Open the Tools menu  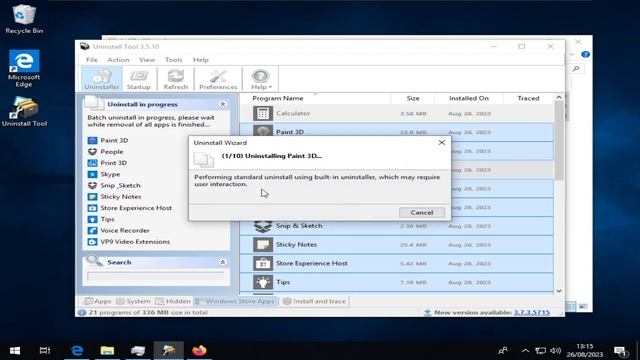[x=173, y=60]
